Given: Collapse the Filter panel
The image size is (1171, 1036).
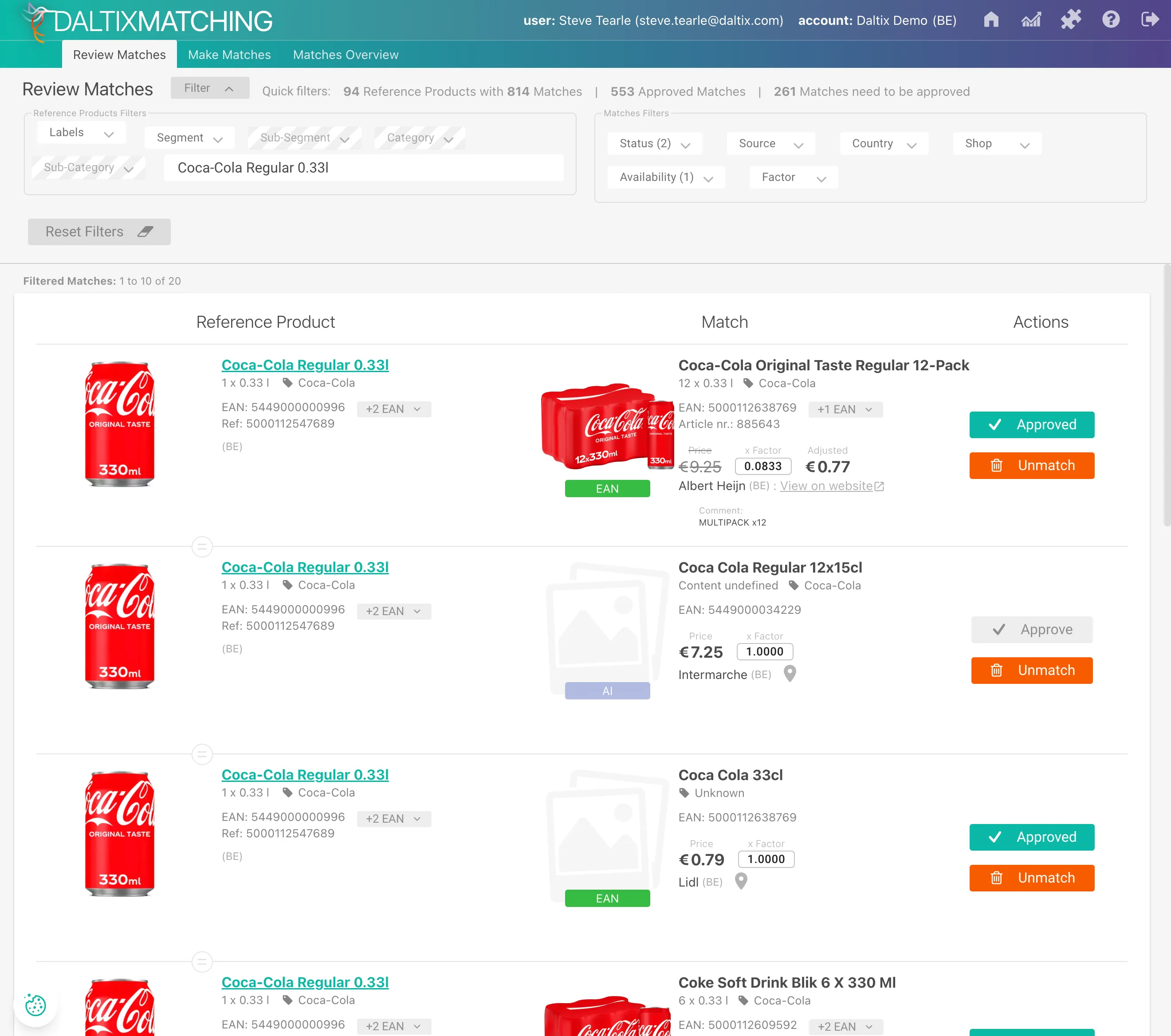Looking at the screenshot, I should click(210, 88).
